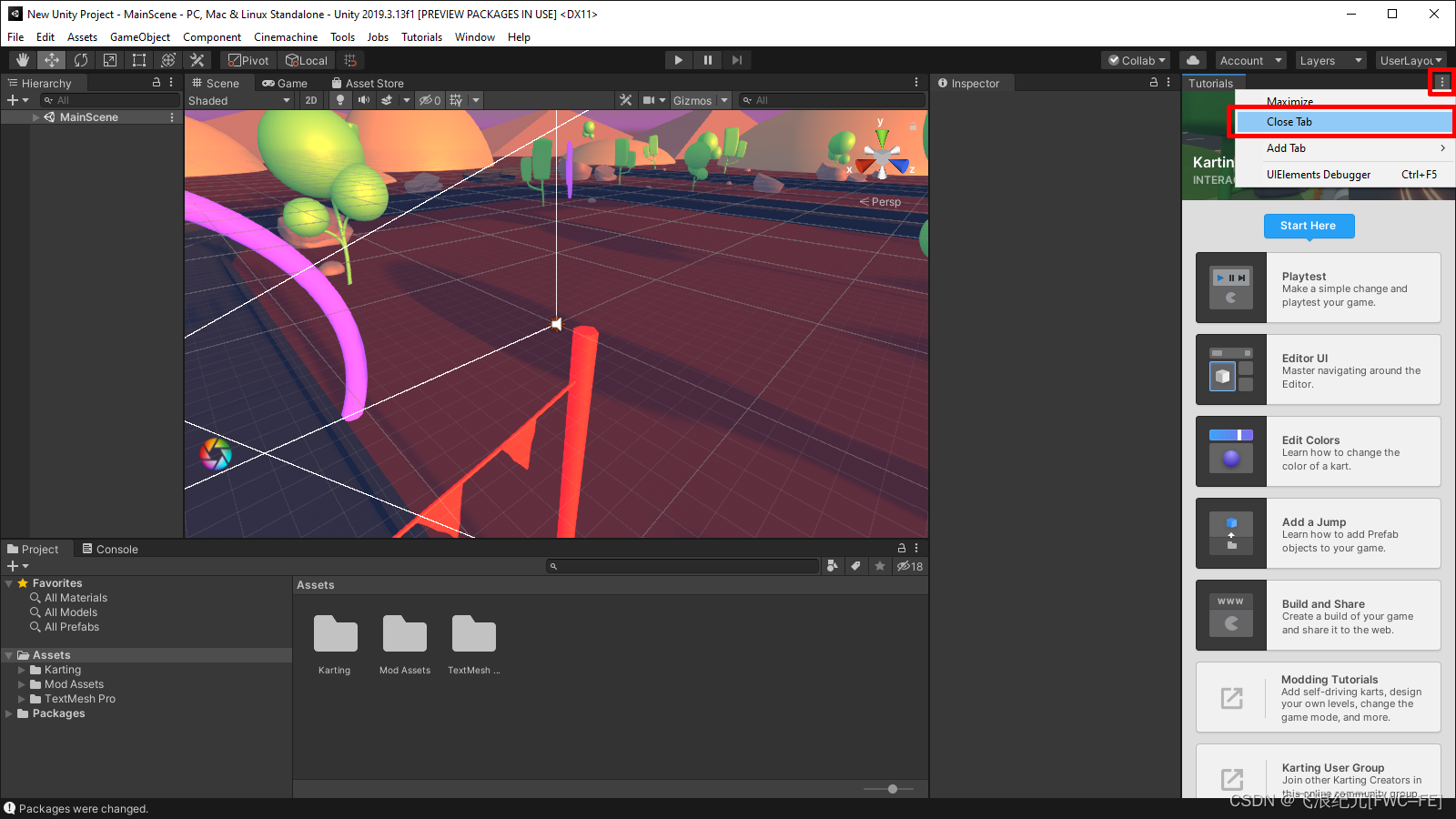Toggle grid snapping icon in toolbar
The height and width of the screenshot is (819, 1456).
350,60
